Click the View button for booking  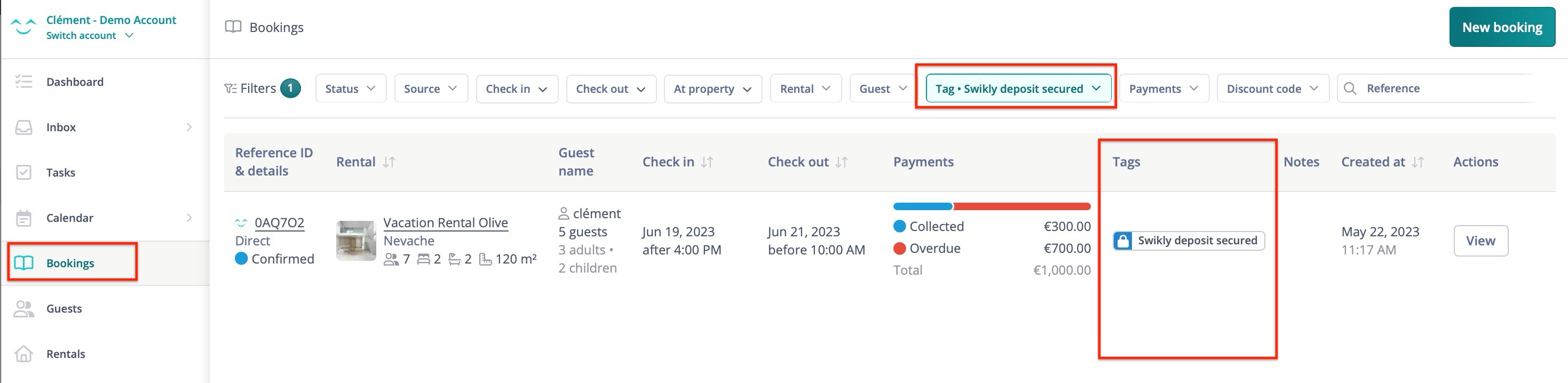(x=1480, y=241)
